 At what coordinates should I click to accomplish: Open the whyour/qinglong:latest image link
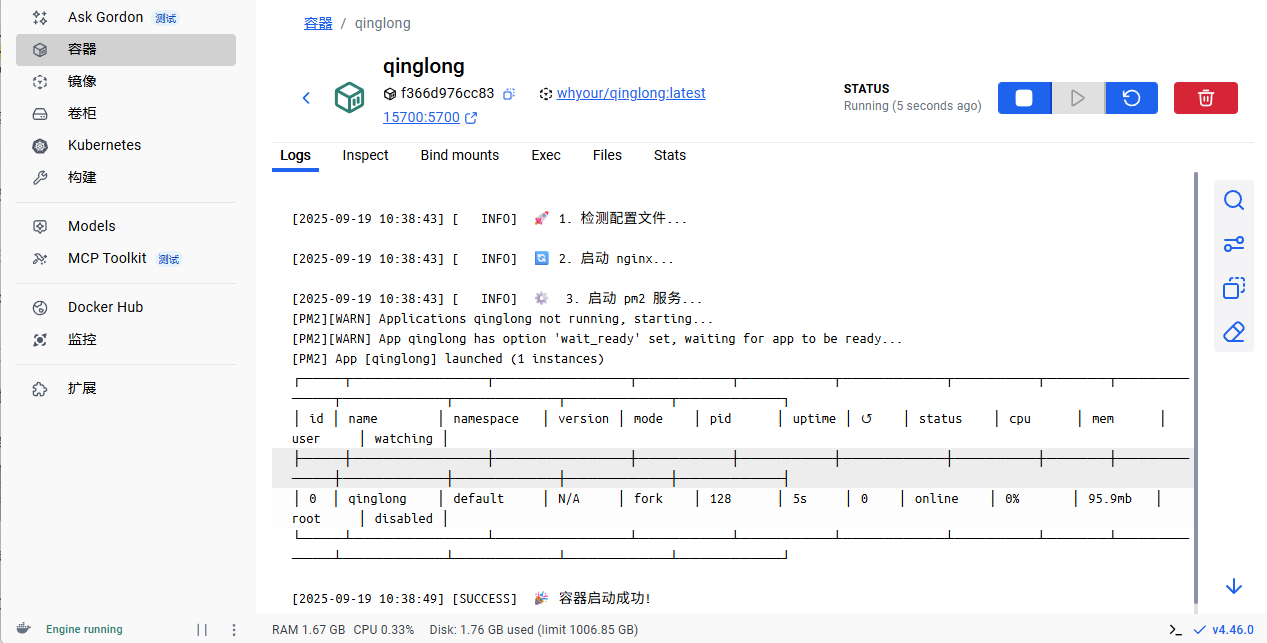pos(630,93)
